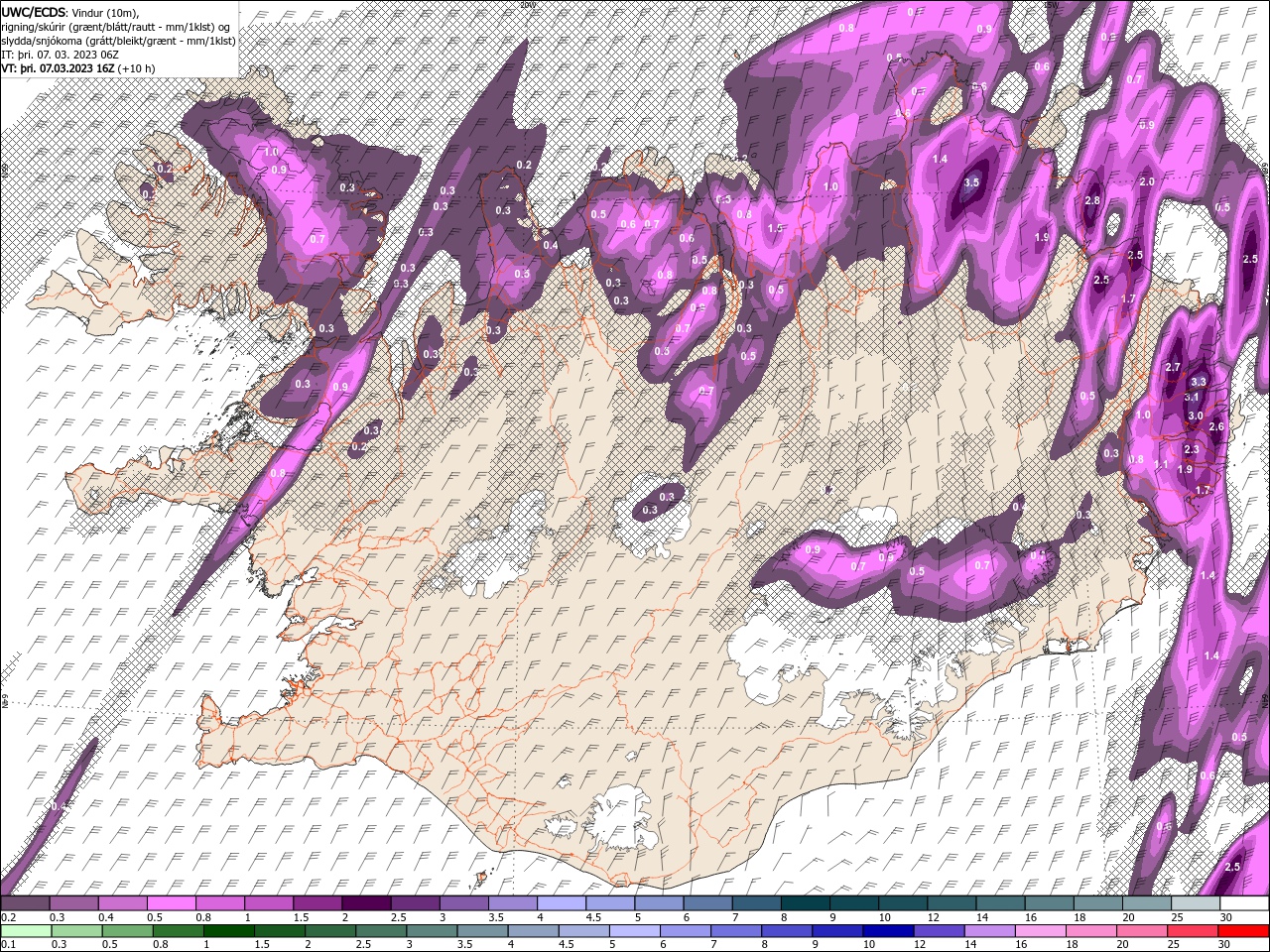Click the 2.7 value label on the map
Image resolution: width=1270 pixels, height=952 pixels.
(1172, 368)
